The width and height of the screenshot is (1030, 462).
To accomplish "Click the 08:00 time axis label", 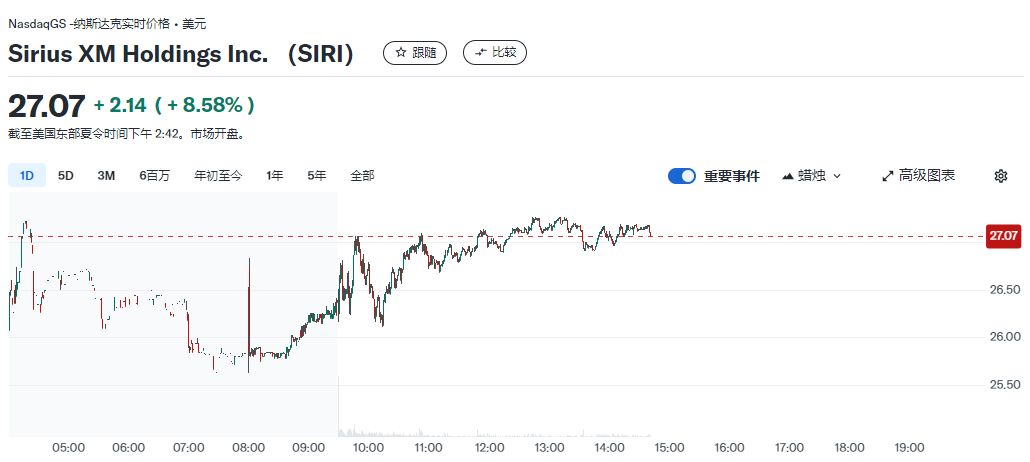I will coord(248,448).
